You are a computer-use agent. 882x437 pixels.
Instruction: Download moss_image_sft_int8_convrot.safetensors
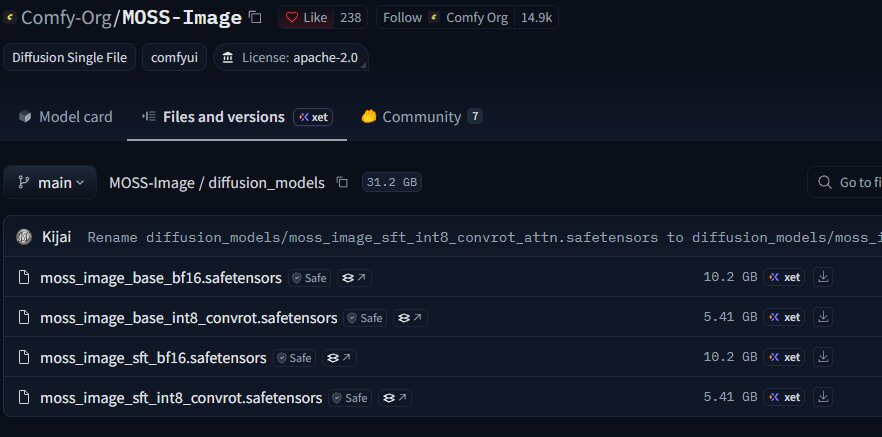pos(823,397)
